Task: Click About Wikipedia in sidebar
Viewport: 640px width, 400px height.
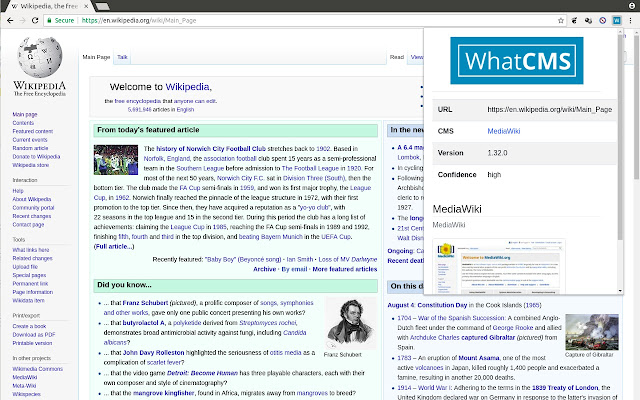Action: (x=32, y=199)
